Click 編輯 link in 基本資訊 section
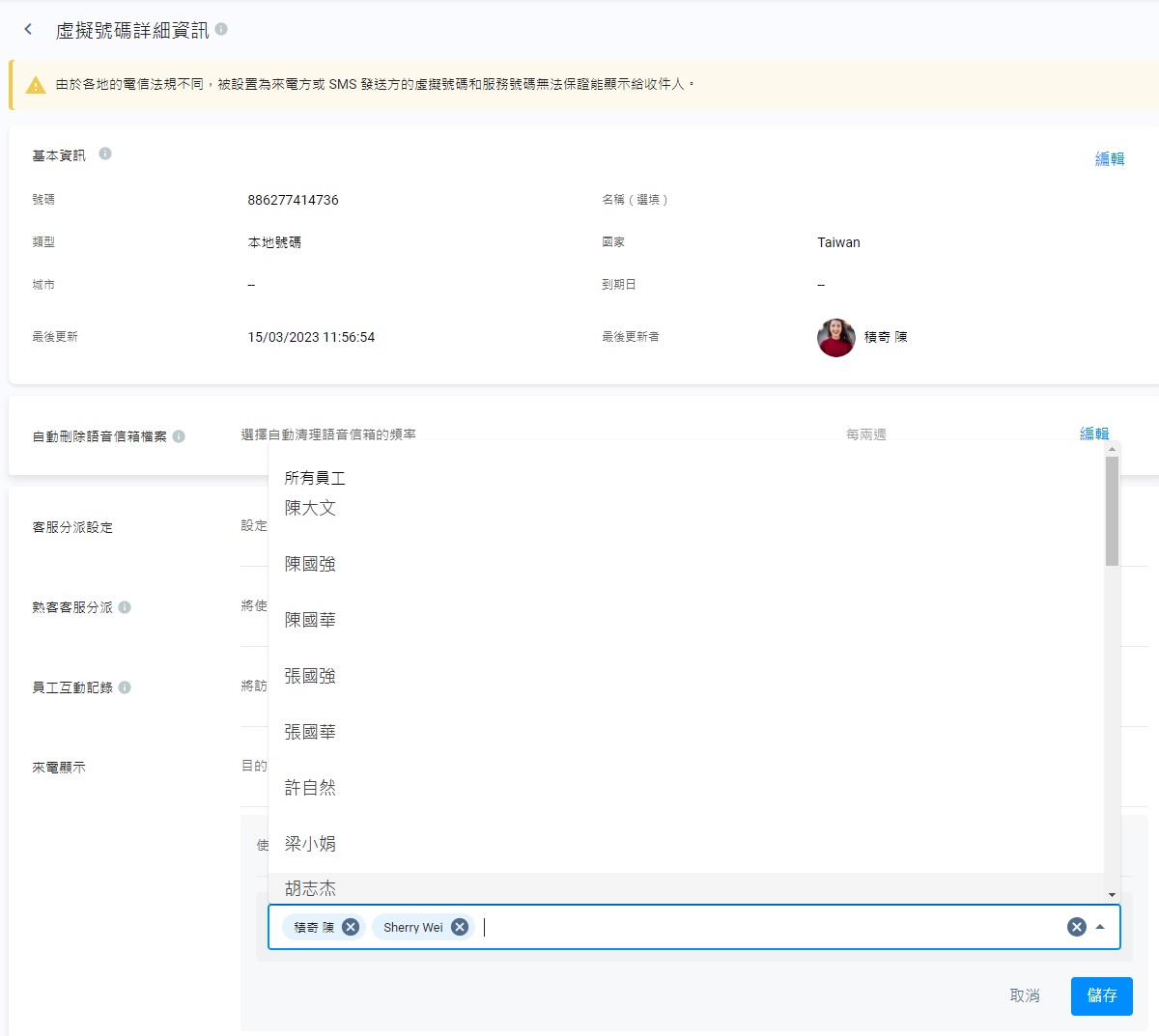The width and height of the screenshot is (1159, 1036). pos(1109,158)
